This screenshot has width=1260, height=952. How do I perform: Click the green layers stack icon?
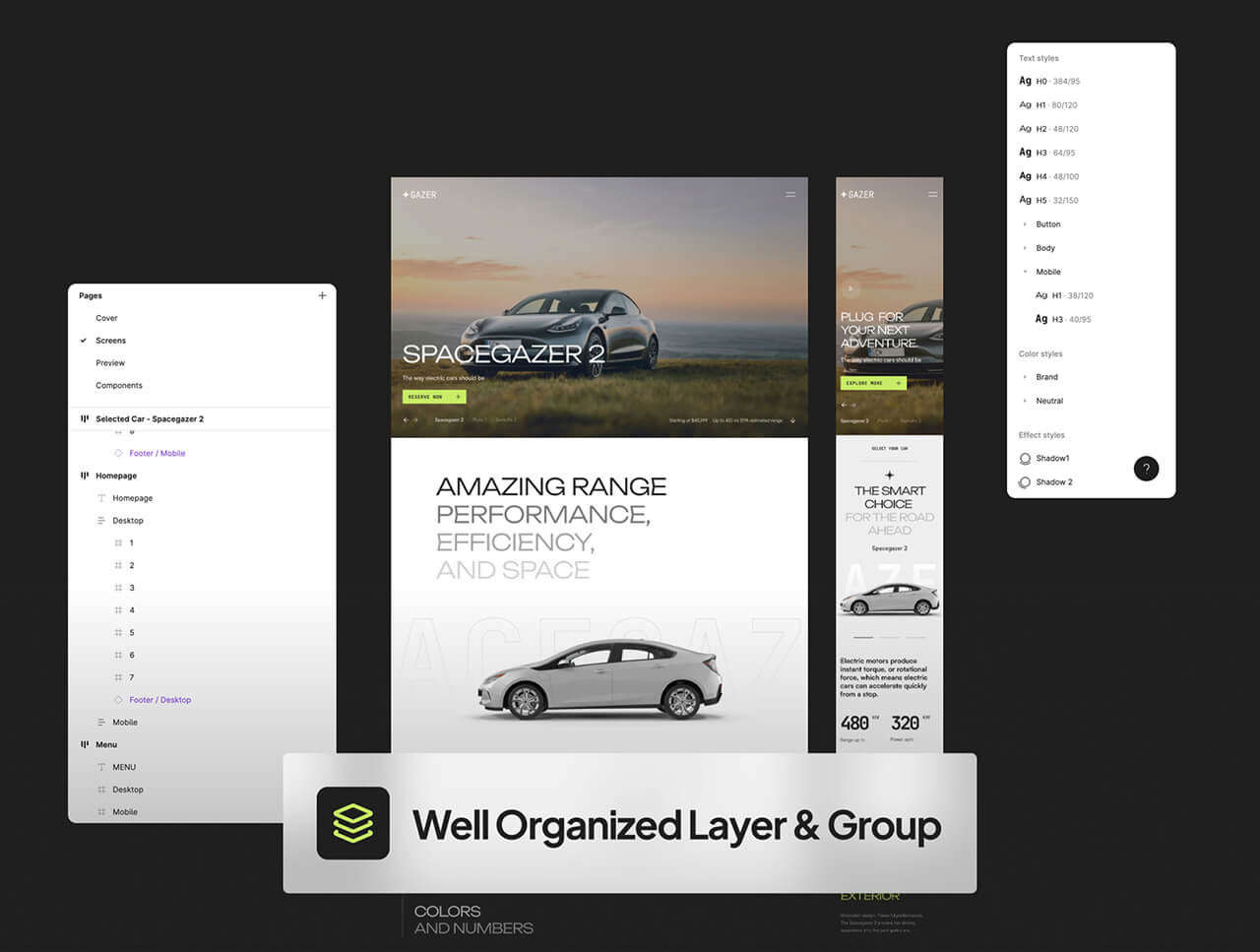(x=352, y=823)
